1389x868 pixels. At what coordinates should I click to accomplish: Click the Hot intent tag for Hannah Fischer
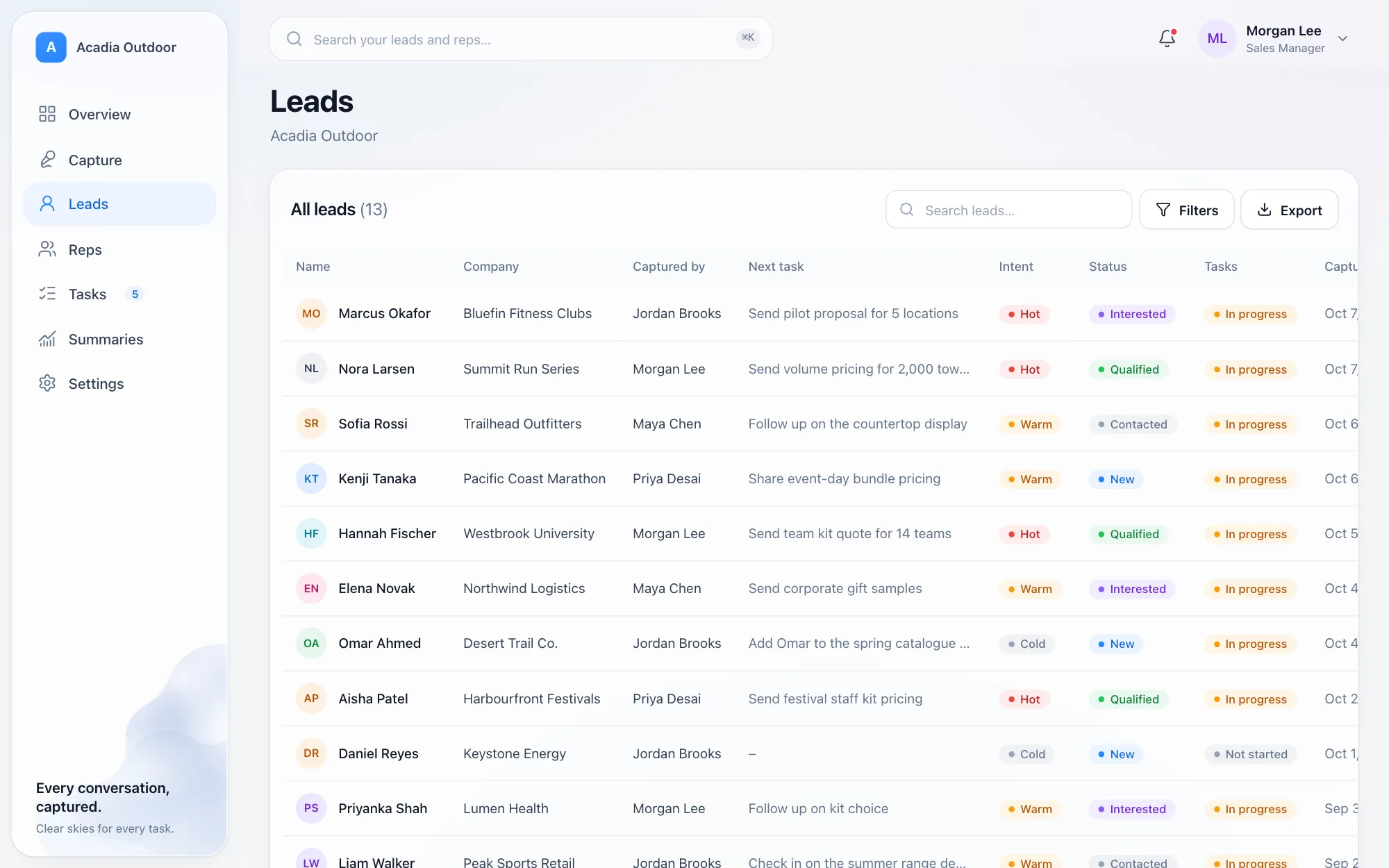tap(1024, 534)
